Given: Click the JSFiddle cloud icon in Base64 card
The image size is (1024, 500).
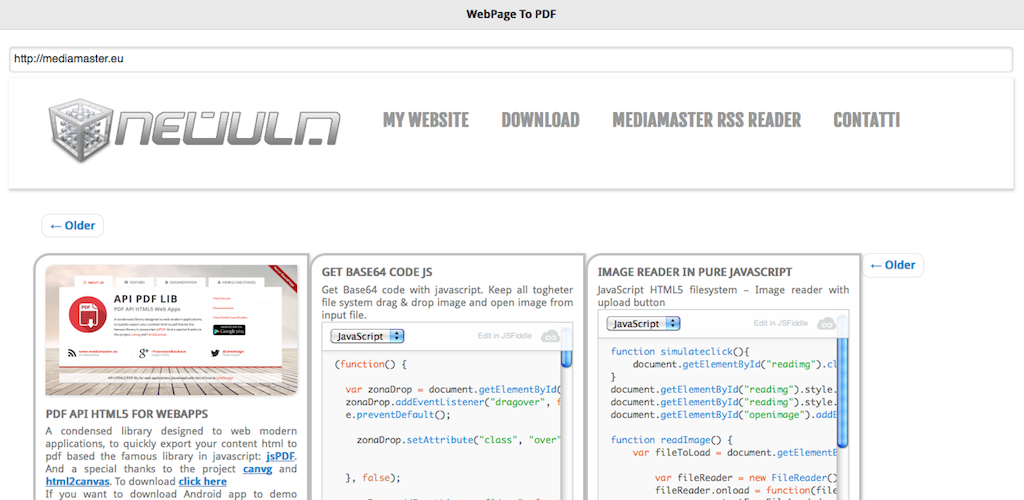Looking at the screenshot, I should tap(551, 336).
